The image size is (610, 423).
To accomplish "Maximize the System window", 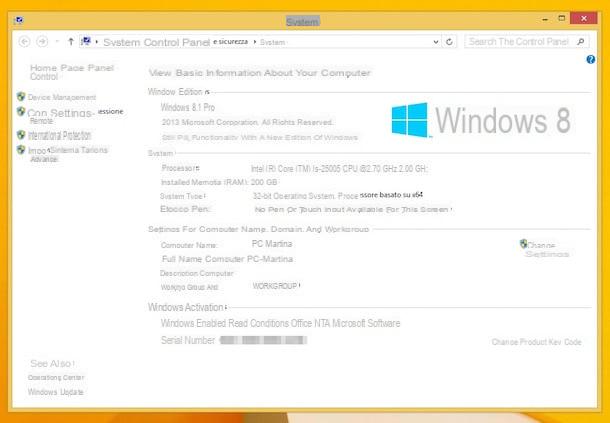I will 562,18.
